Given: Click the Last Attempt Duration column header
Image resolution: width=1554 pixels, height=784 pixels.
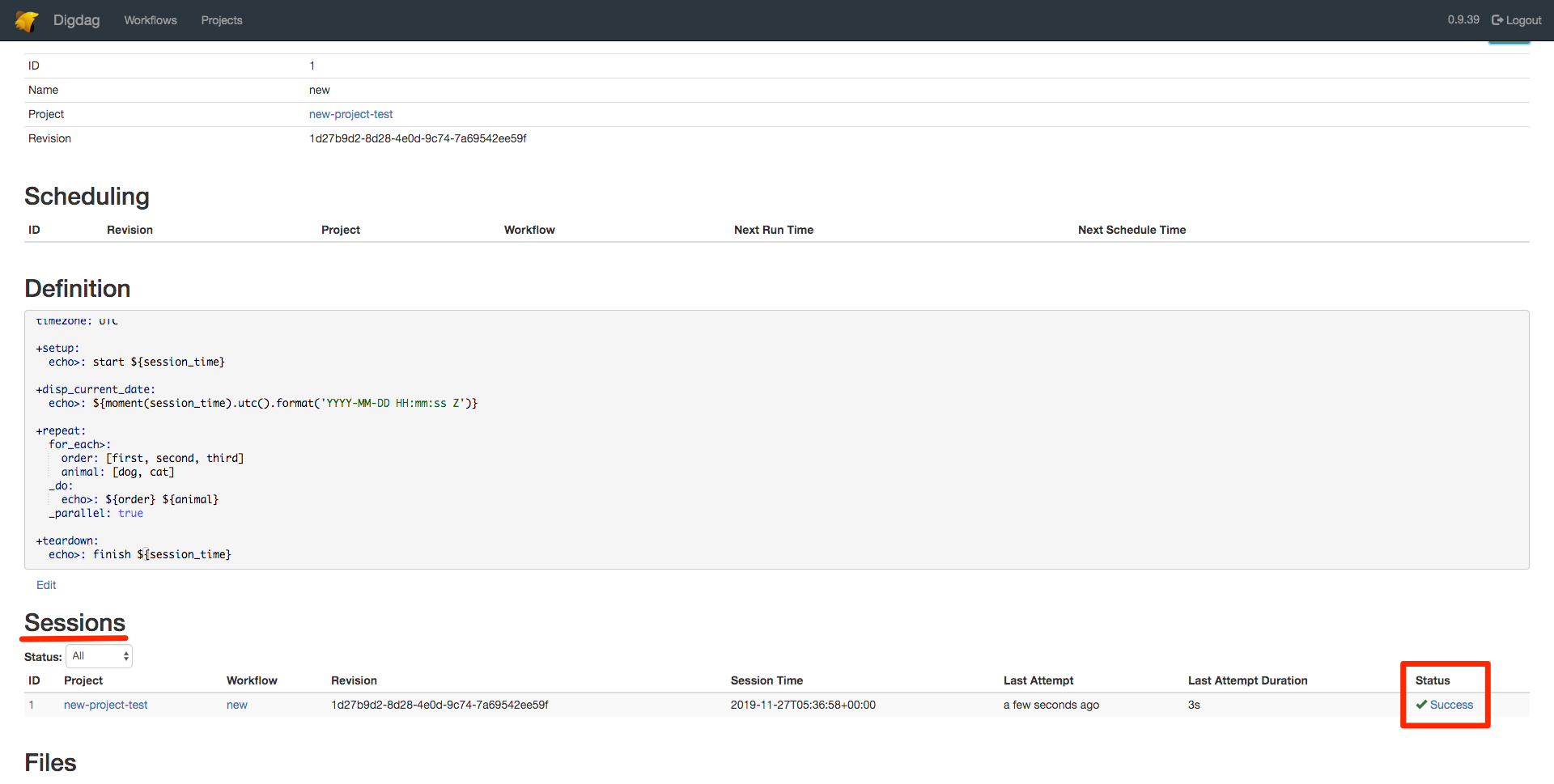Looking at the screenshot, I should tap(1247, 680).
